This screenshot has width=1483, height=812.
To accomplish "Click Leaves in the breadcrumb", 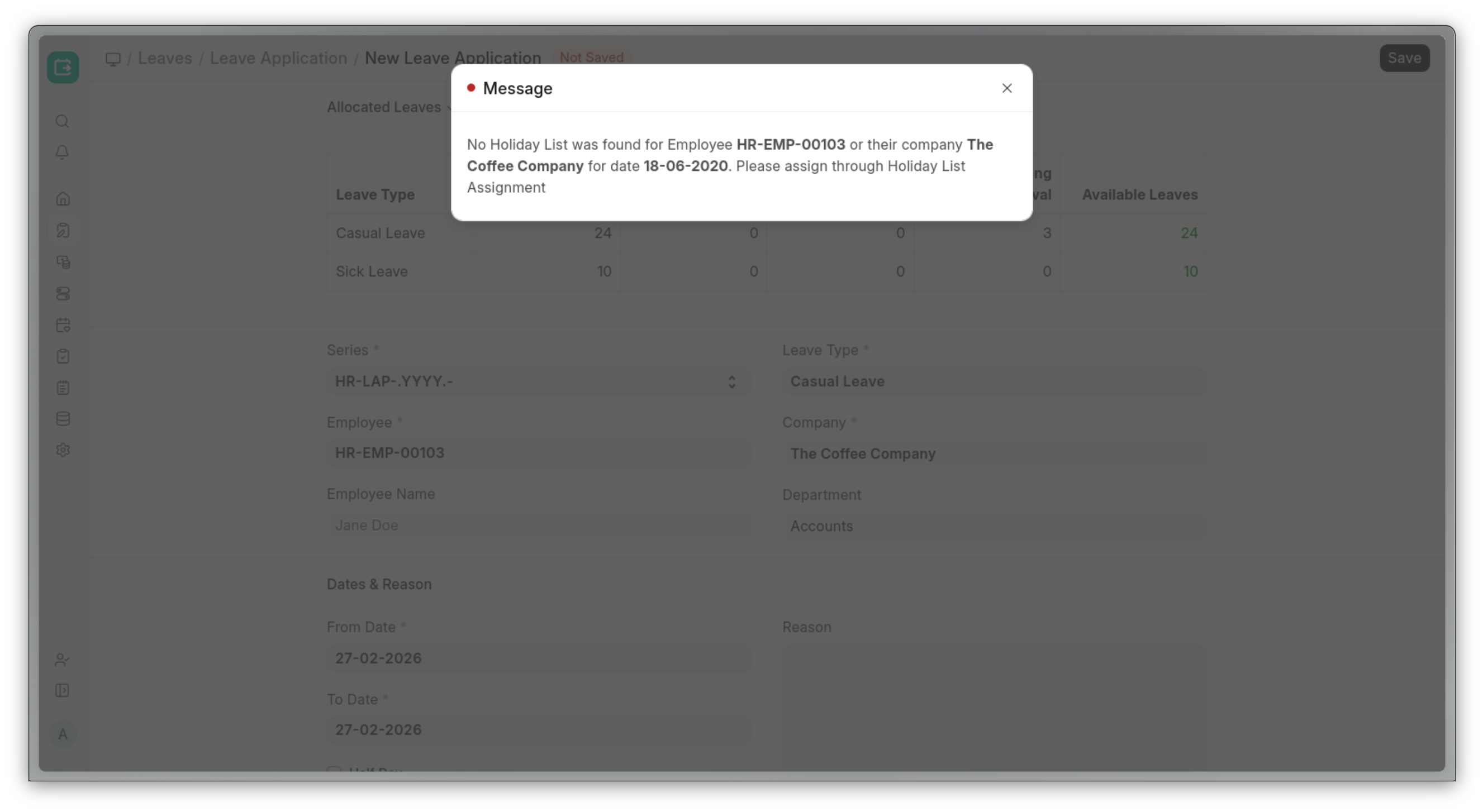I will (165, 58).
